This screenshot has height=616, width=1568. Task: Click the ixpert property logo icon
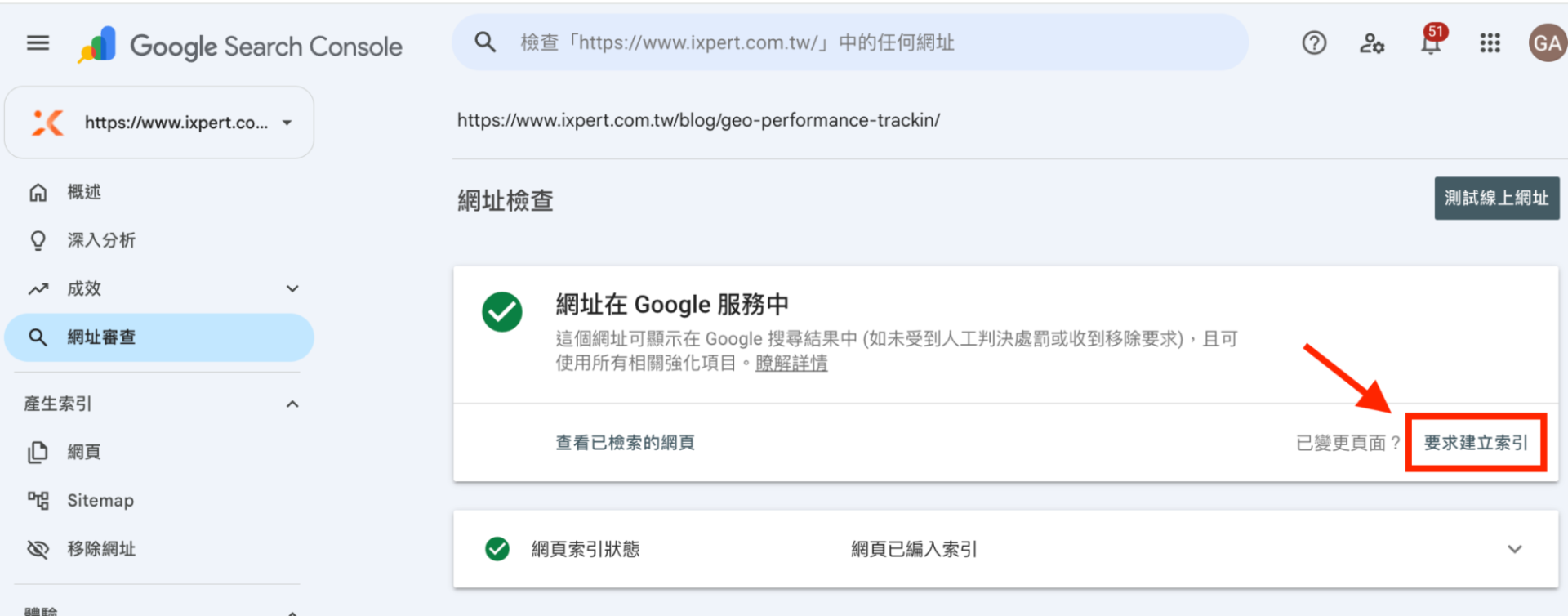[47, 123]
